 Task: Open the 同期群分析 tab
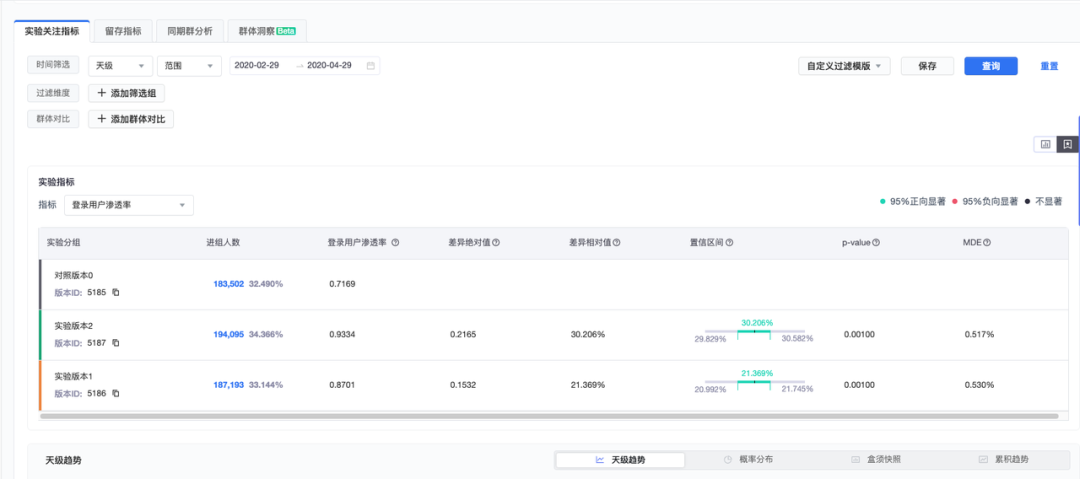(x=189, y=31)
